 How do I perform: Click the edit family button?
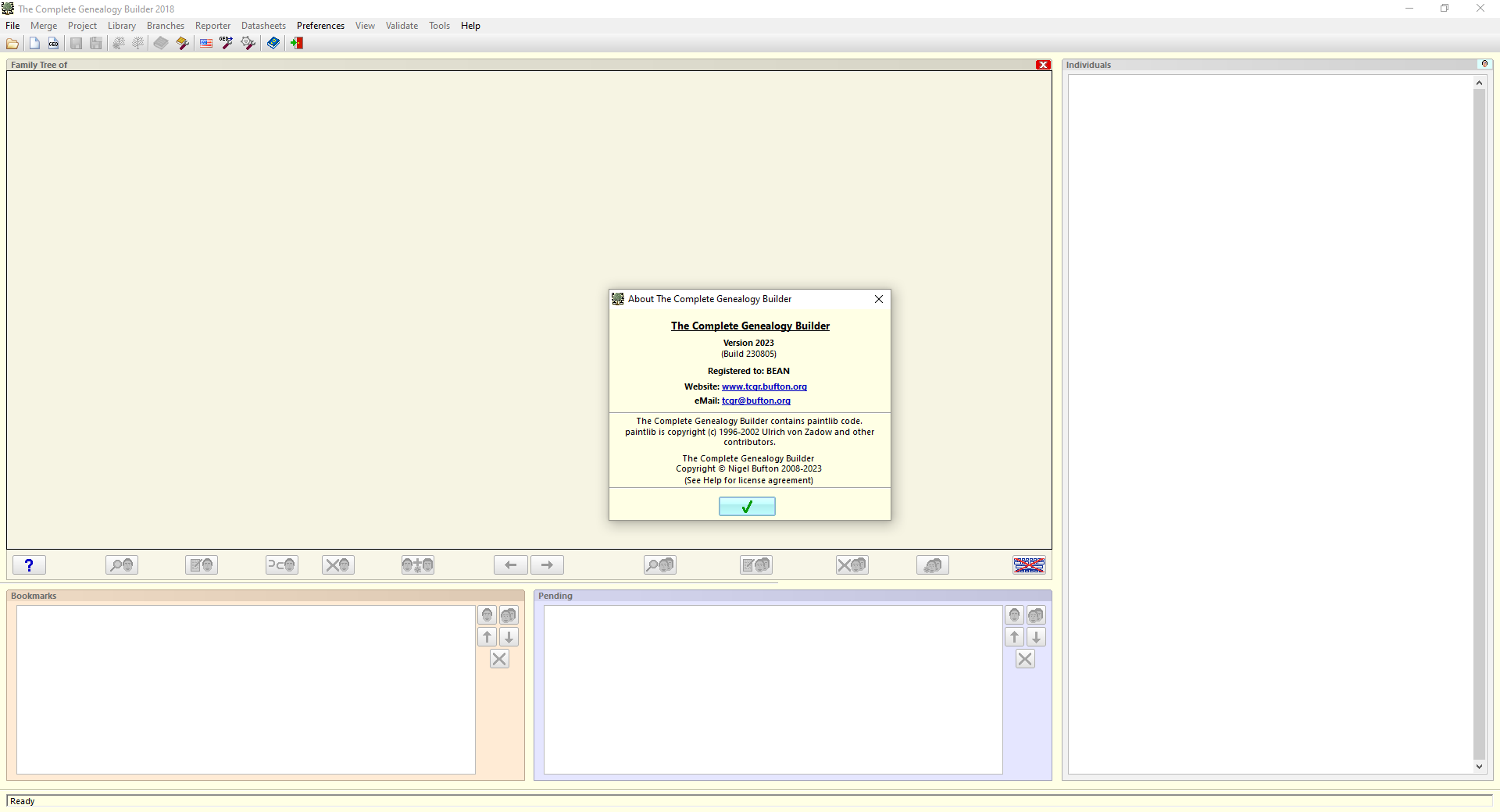tap(756, 565)
